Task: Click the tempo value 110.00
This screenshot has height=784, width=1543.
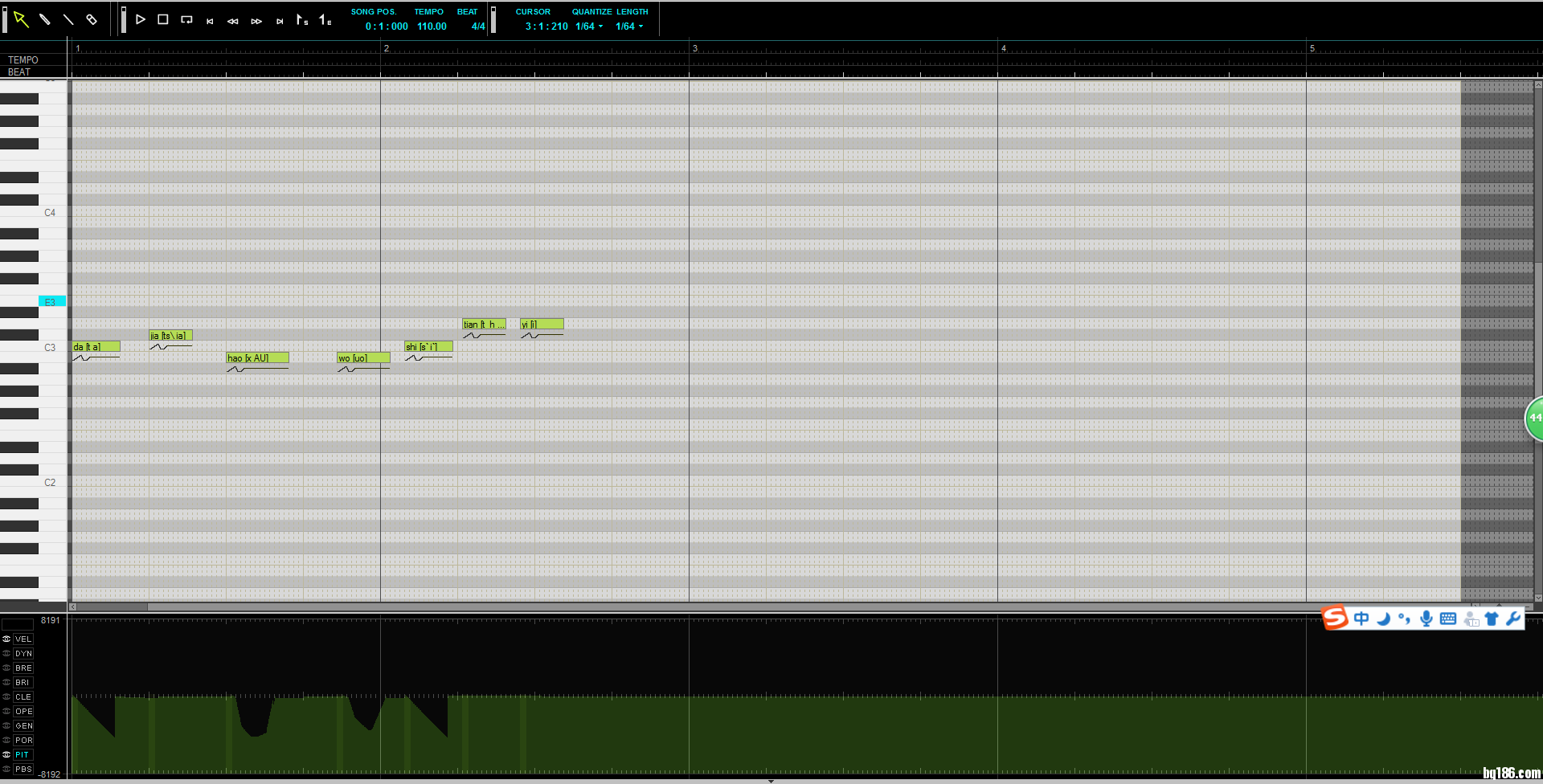Action: (432, 27)
